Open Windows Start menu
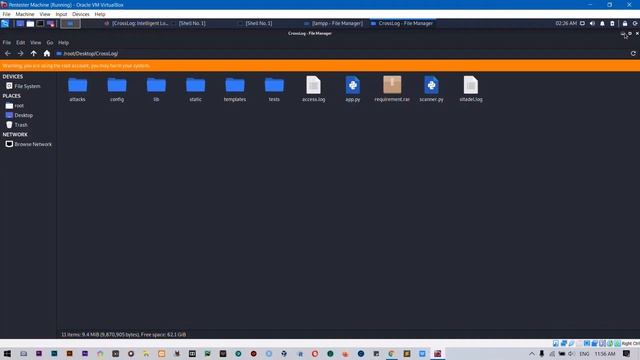 coord(7,353)
